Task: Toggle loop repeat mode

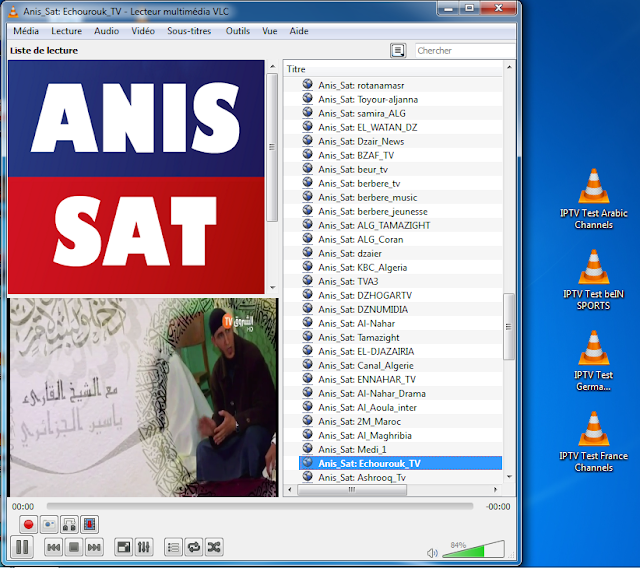Action: coord(194,547)
